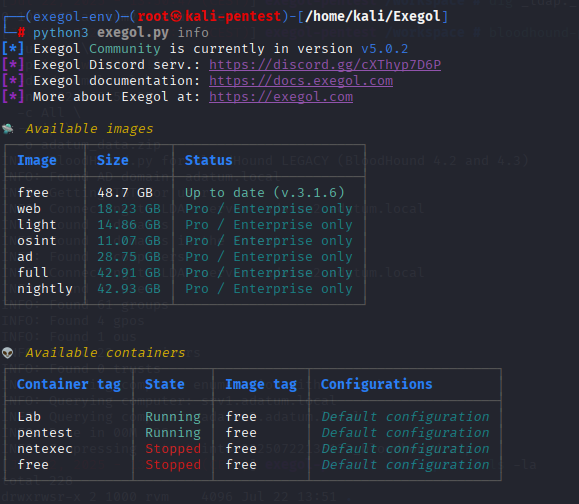This screenshot has height=504, width=579.
Task: Click the Status column header
Action: 208,160
